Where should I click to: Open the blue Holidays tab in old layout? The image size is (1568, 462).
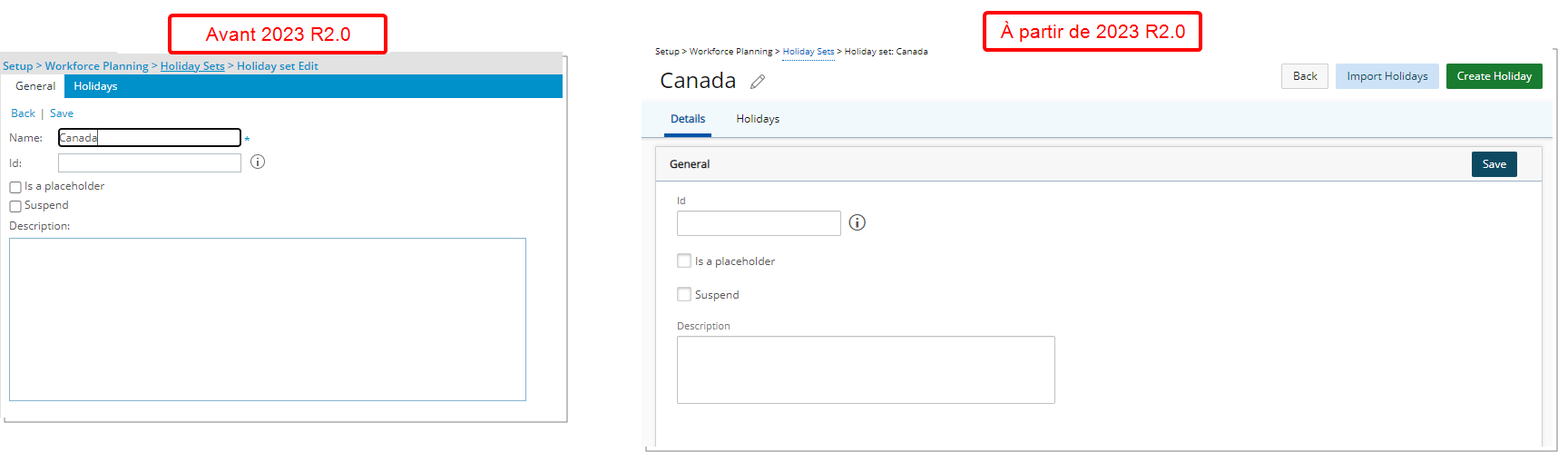pos(95,86)
